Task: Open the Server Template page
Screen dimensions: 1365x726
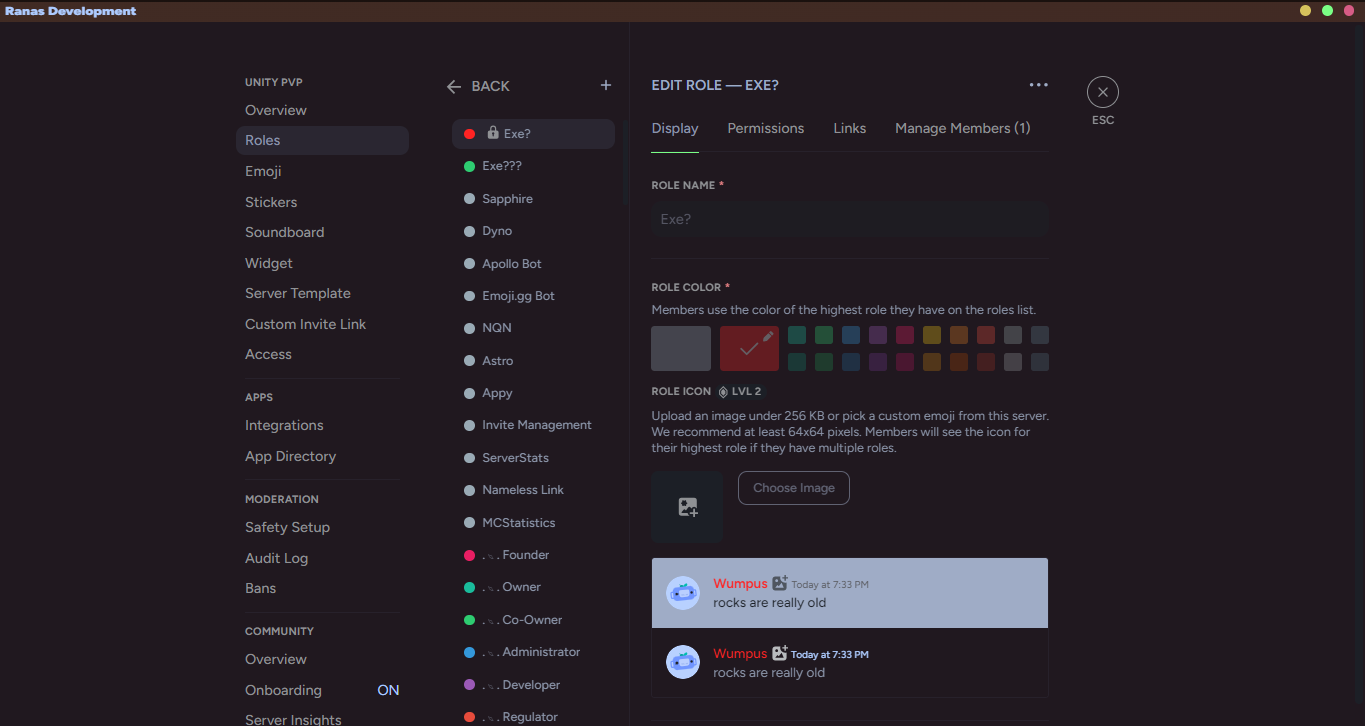Action: (322, 293)
